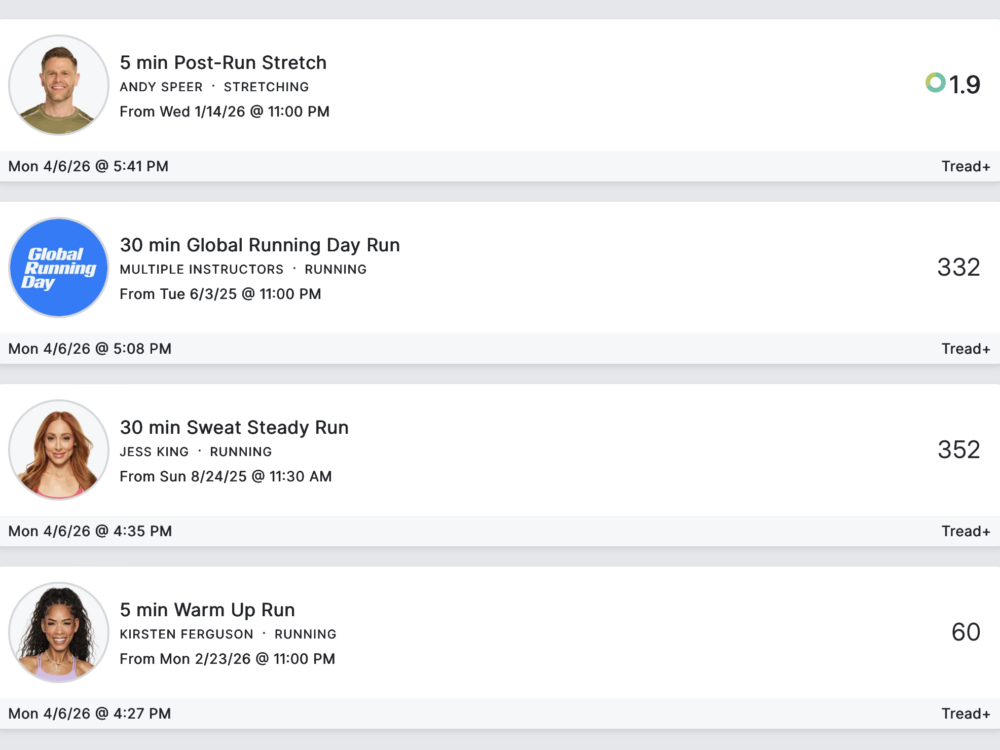The height and width of the screenshot is (750, 1000).
Task: Click the JESS KING instructor name
Action: (x=154, y=452)
